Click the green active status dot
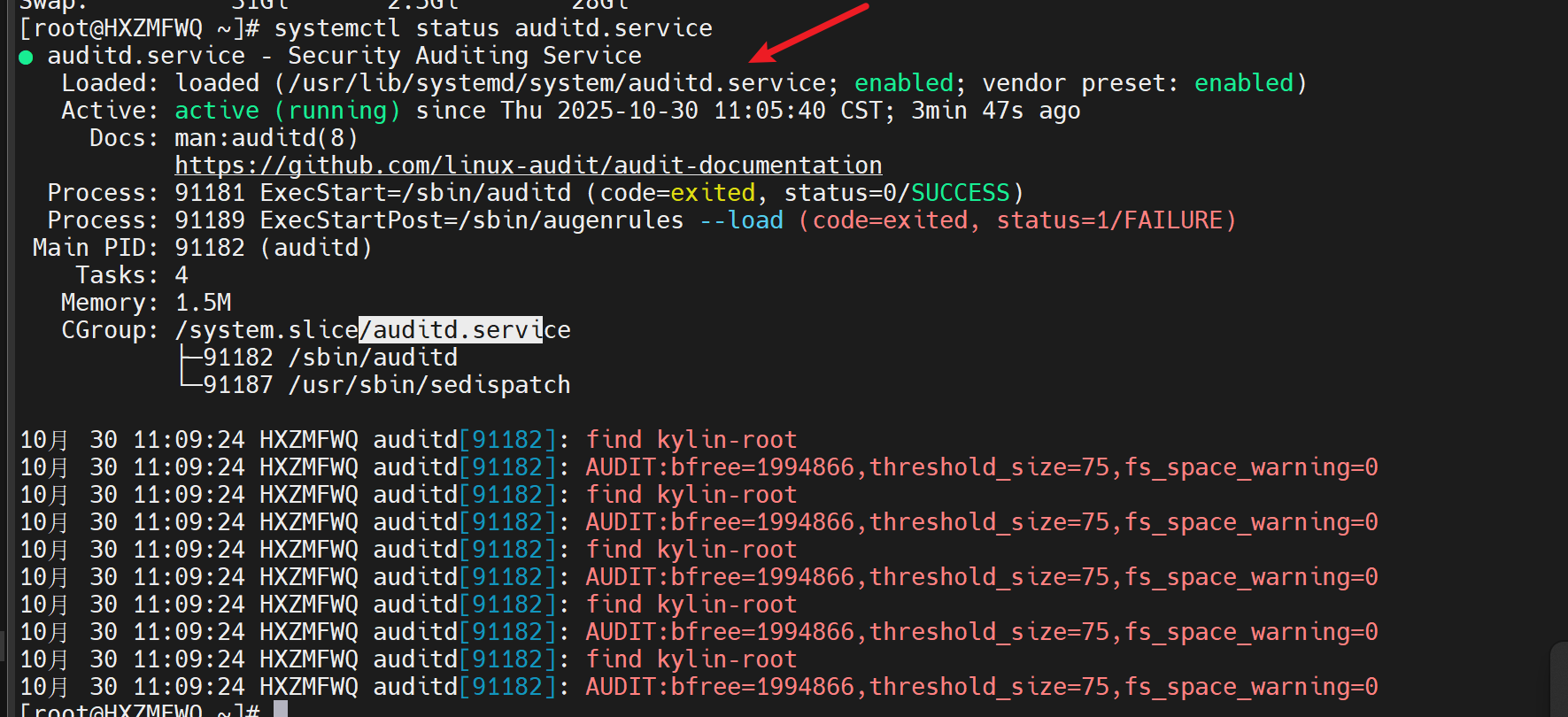This screenshot has width=1568, height=717. [26, 58]
